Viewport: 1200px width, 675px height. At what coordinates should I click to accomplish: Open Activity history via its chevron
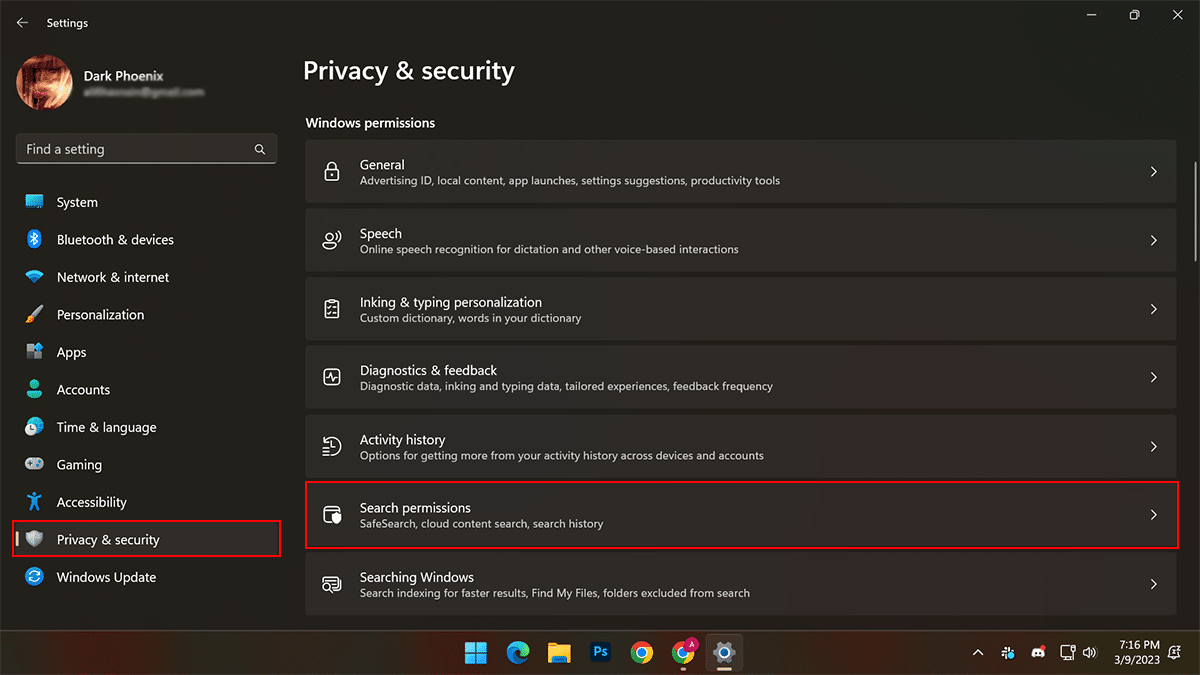pos(1153,446)
